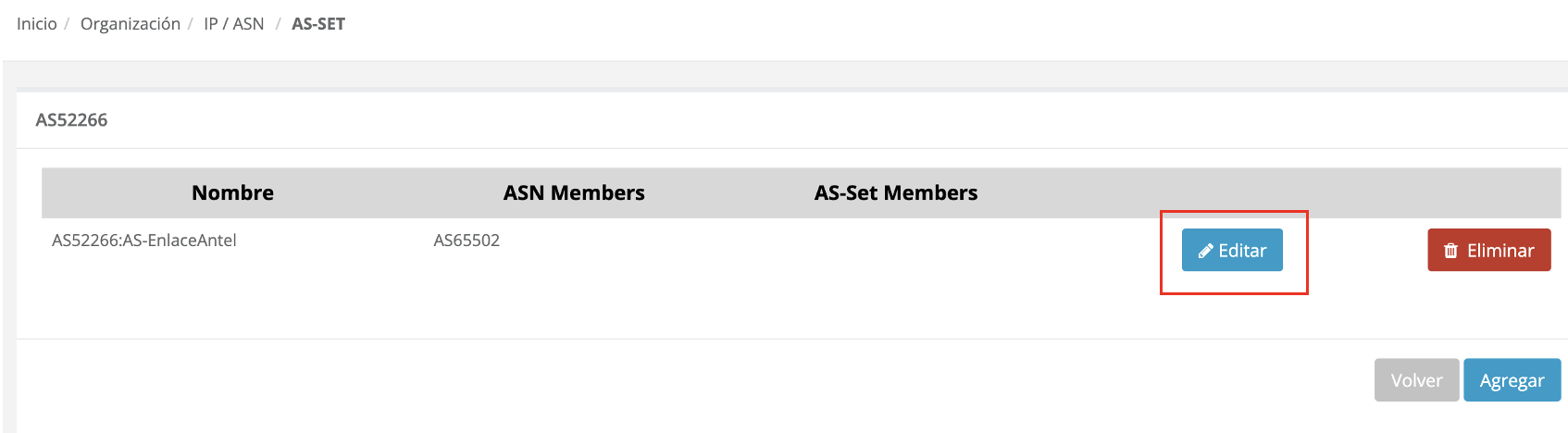Click the AS65502 member entry
This screenshot has width=1568, height=433.
click(467, 241)
